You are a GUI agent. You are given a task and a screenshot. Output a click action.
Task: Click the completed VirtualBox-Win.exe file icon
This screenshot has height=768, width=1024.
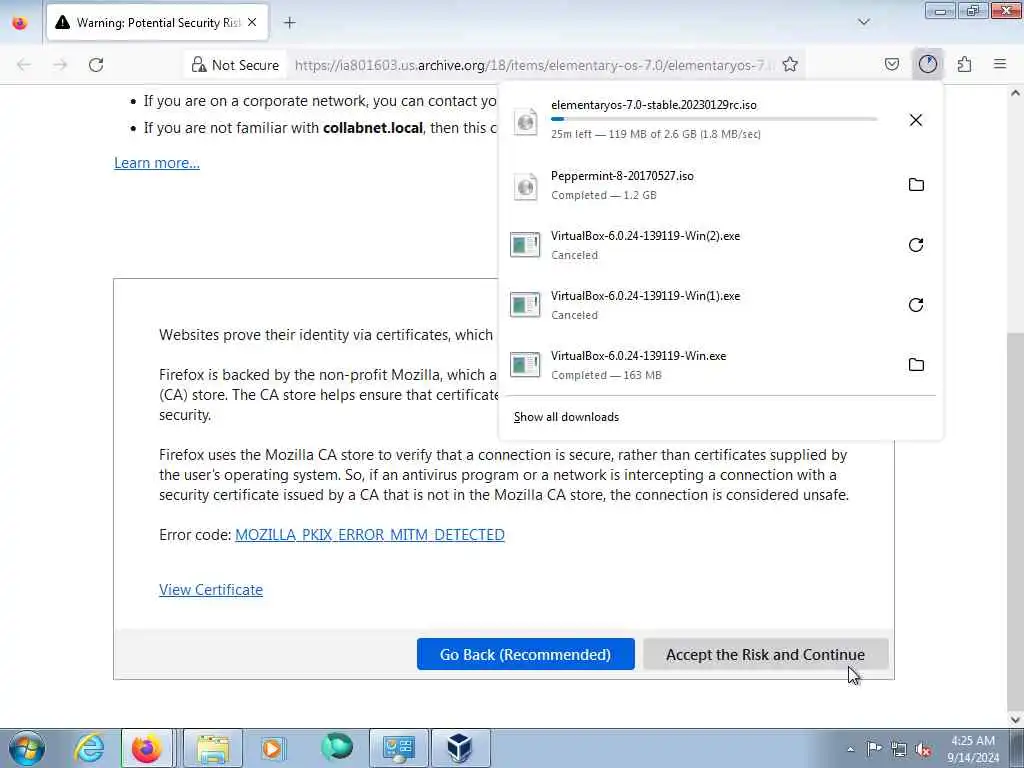(525, 364)
